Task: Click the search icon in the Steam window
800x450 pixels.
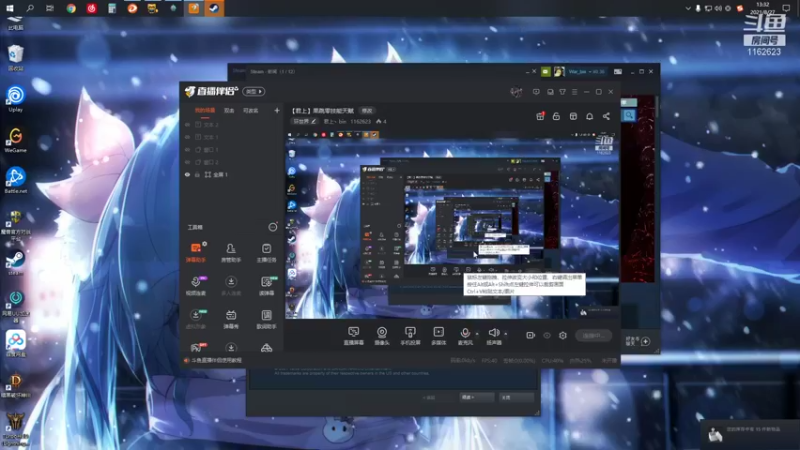Action: pos(629,115)
